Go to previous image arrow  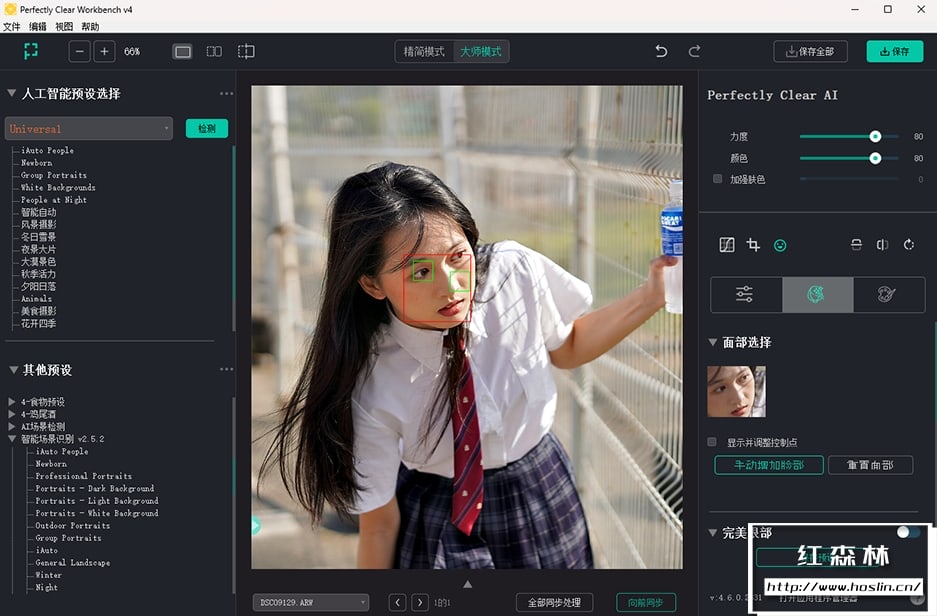pos(397,602)
